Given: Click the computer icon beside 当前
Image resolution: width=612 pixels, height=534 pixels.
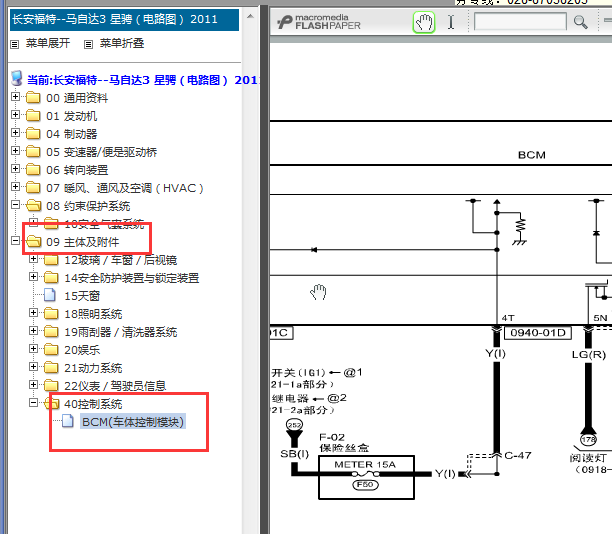Looking at the screenshot, I should click(17, 78).
